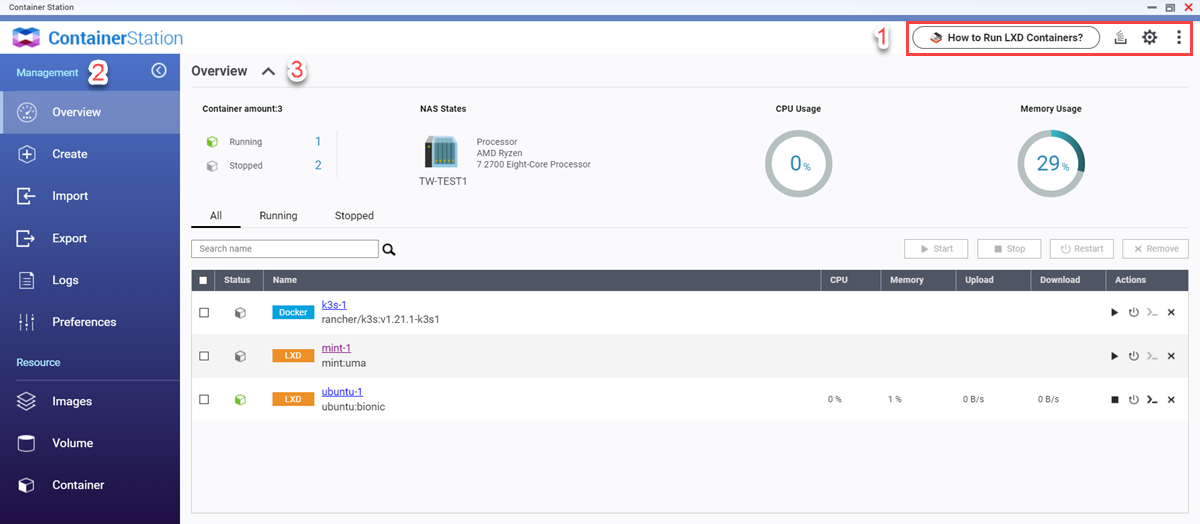Restart the k3s-1 container via power icon
Image resolution: width=1200 pixels, height=524 pixels.
pyautogui.click(x=1134, y=313)
